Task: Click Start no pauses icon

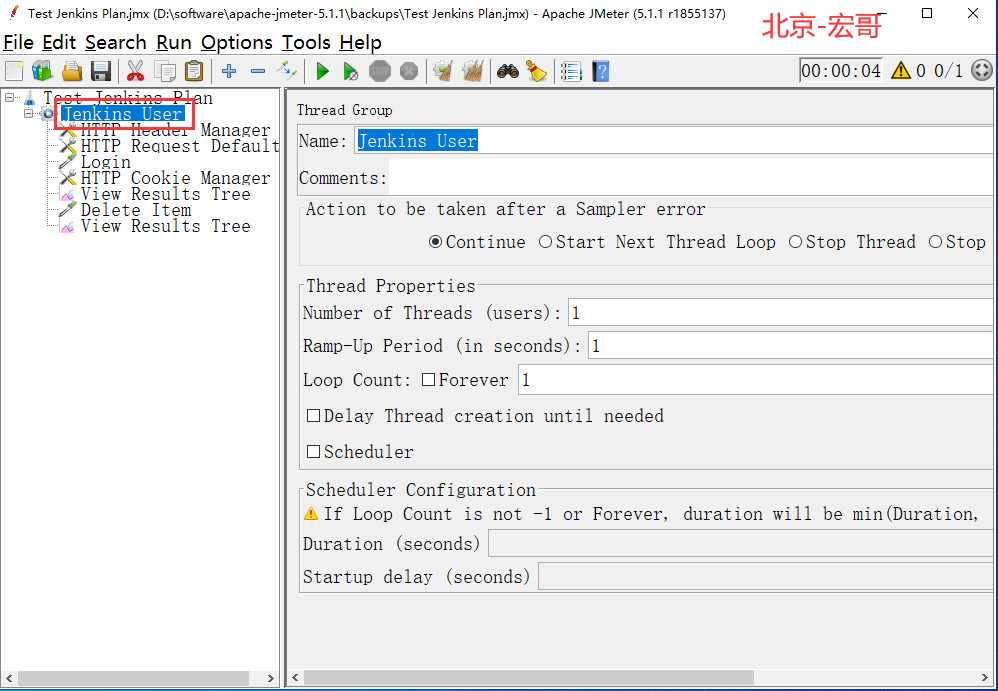Action: coord(350,71)
